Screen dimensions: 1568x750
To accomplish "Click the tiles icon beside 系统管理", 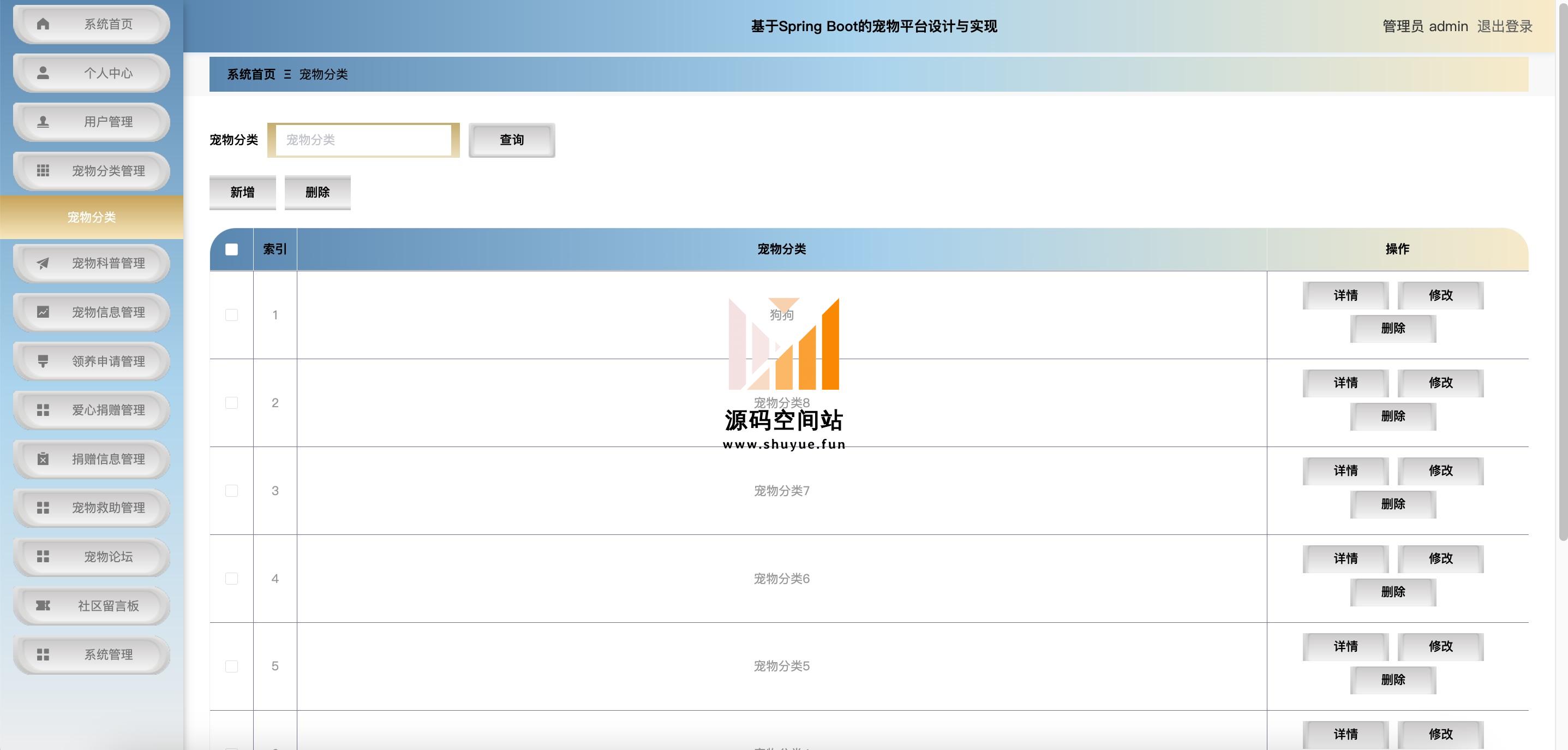I will 43,654.
